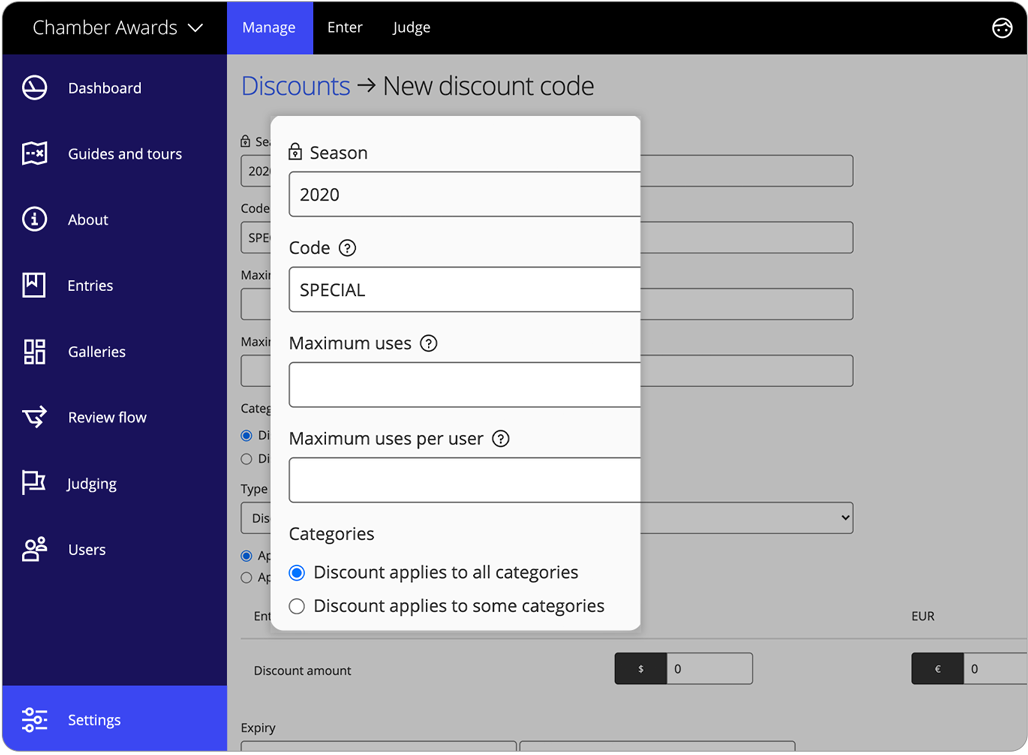Click the About info icon

[x=35, y=220]
